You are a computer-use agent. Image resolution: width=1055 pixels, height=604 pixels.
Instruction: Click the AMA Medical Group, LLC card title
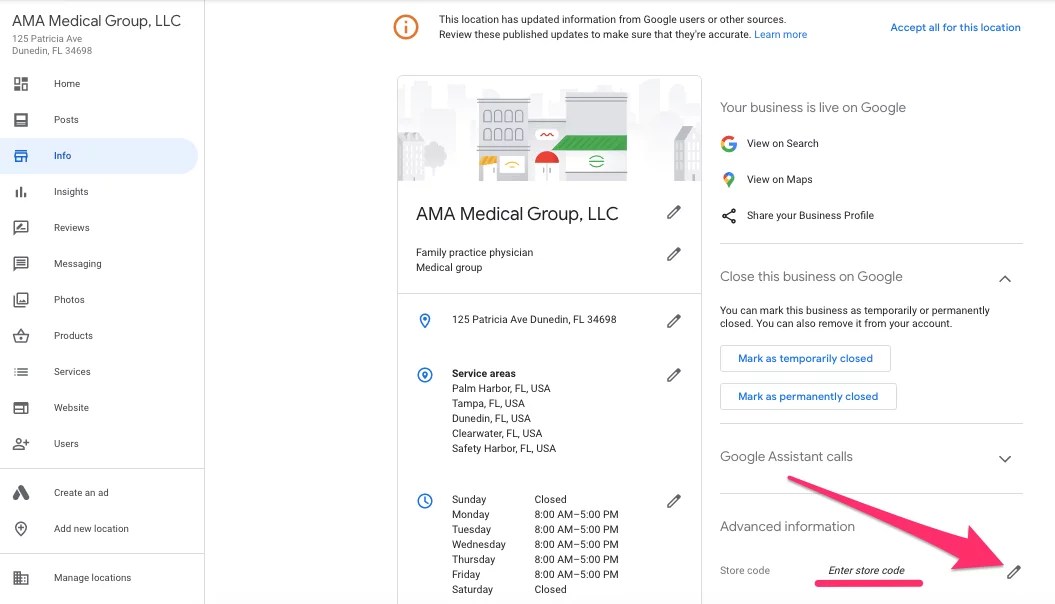click(x=517, y=214)
